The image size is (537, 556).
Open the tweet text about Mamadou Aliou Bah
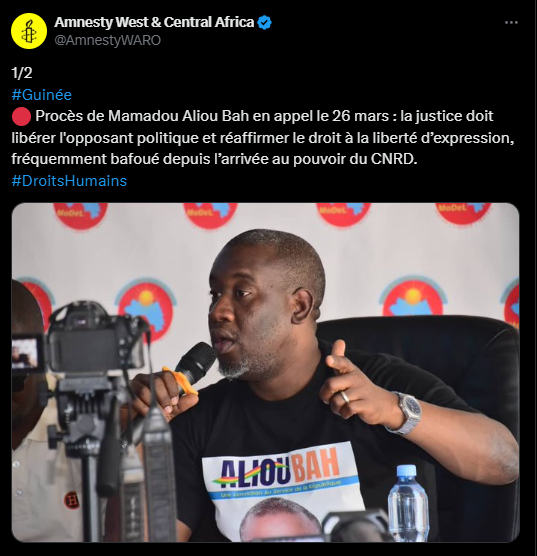(263, 138)
